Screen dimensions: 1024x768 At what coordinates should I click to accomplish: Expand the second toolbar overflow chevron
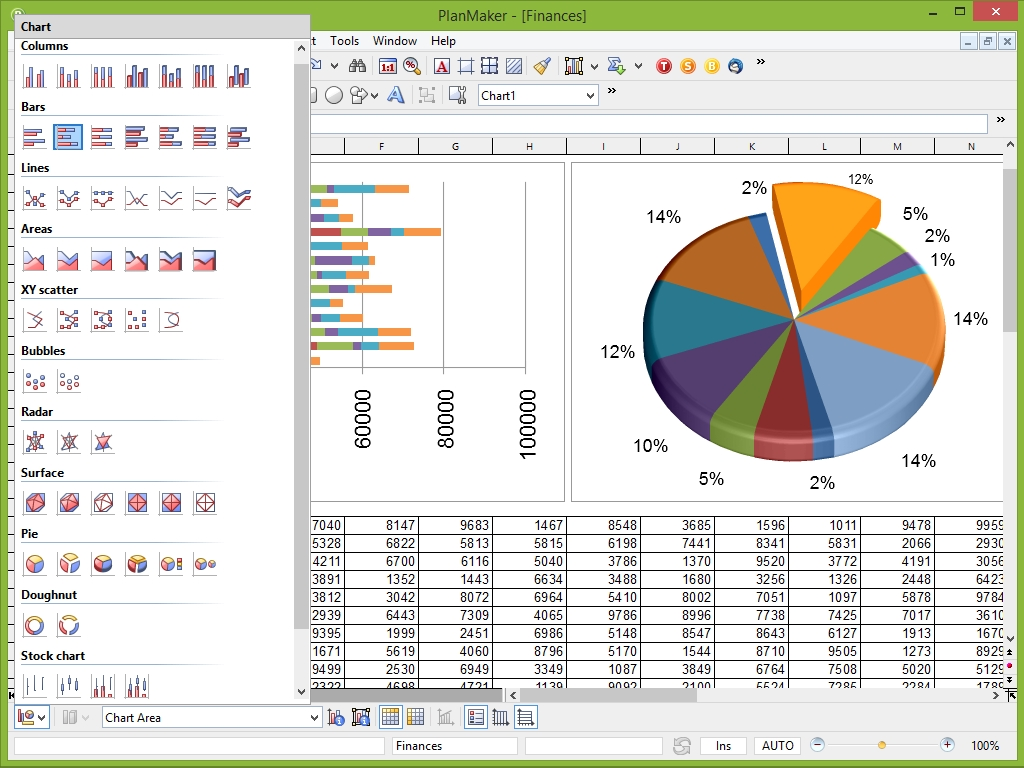click(611, 91)
